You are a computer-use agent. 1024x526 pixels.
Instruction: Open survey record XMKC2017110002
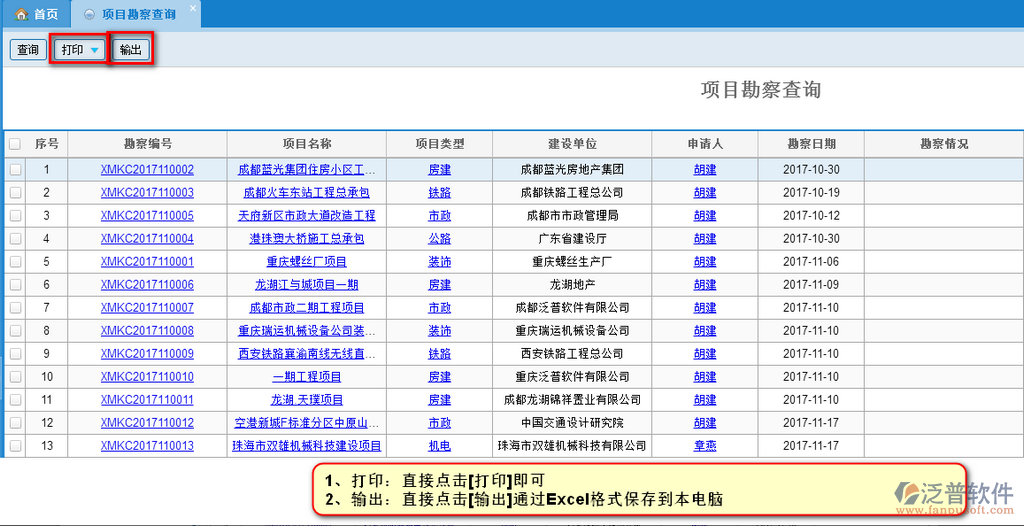tap(147, 170)
